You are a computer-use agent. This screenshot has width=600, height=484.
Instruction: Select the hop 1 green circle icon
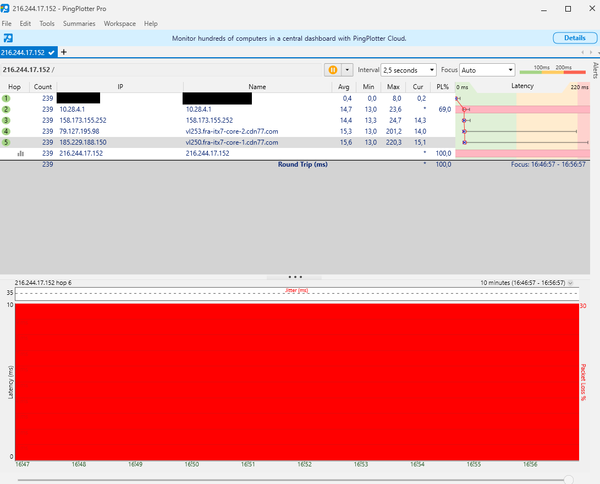coord(6,99)
